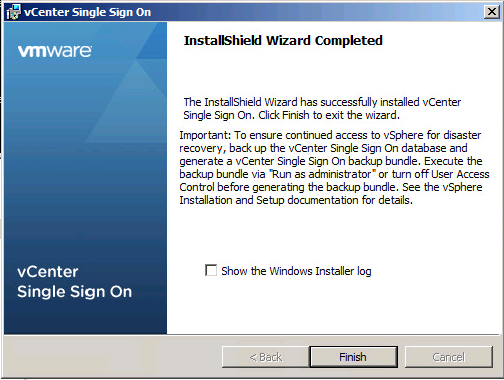The image size is (504, 380).
Task: Click 'Installation and Setup documentation for details' line
Action: tap(296, 200)
